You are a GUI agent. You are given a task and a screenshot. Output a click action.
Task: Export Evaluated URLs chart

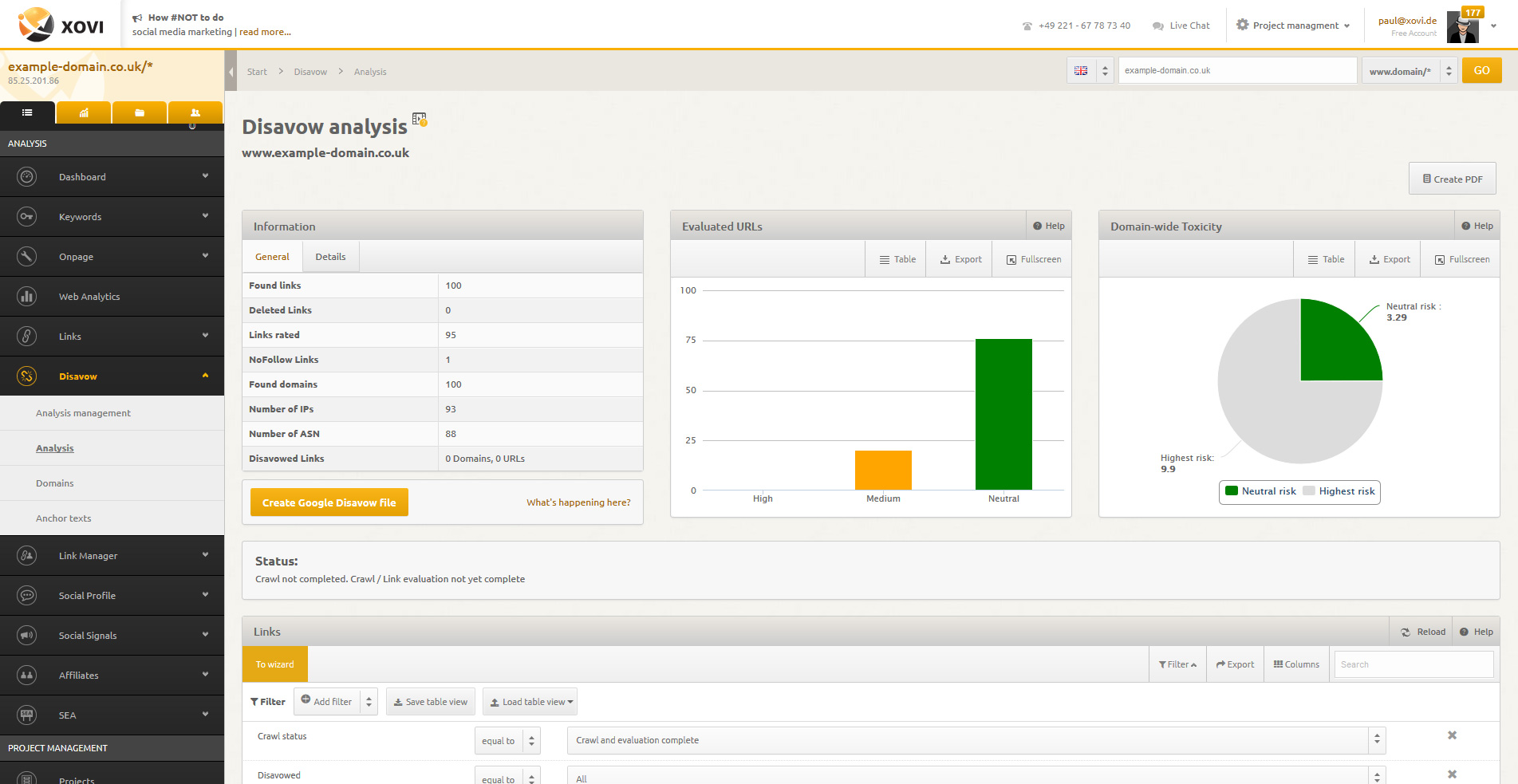coord(960,259)
